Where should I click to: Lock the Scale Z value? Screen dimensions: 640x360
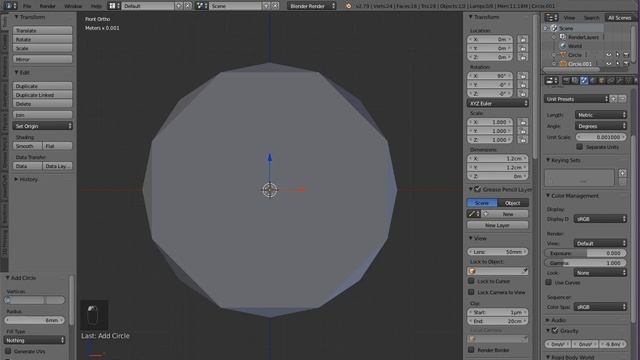(522, 140)
